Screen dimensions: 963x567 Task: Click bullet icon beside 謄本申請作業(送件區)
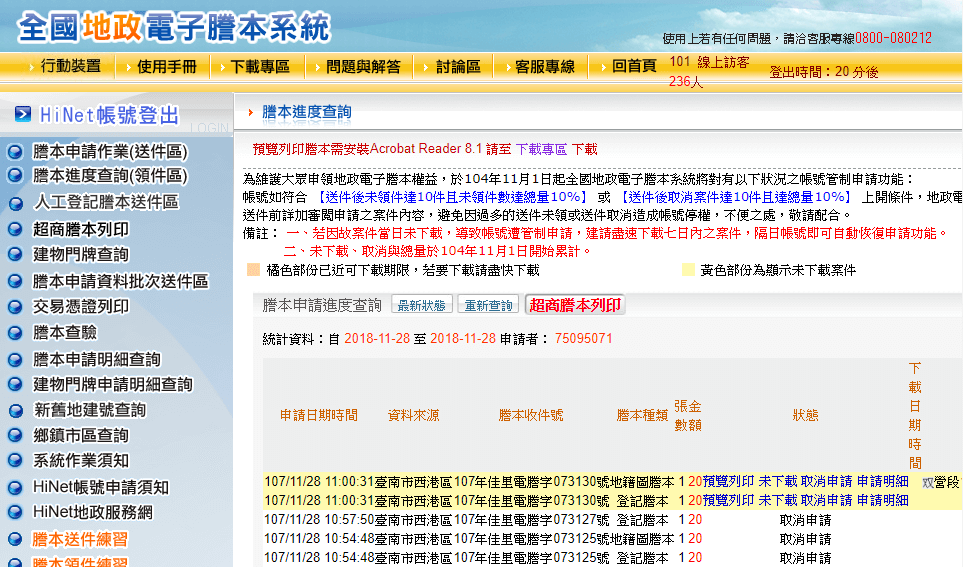pyautogui.click(x=15, y=152)
